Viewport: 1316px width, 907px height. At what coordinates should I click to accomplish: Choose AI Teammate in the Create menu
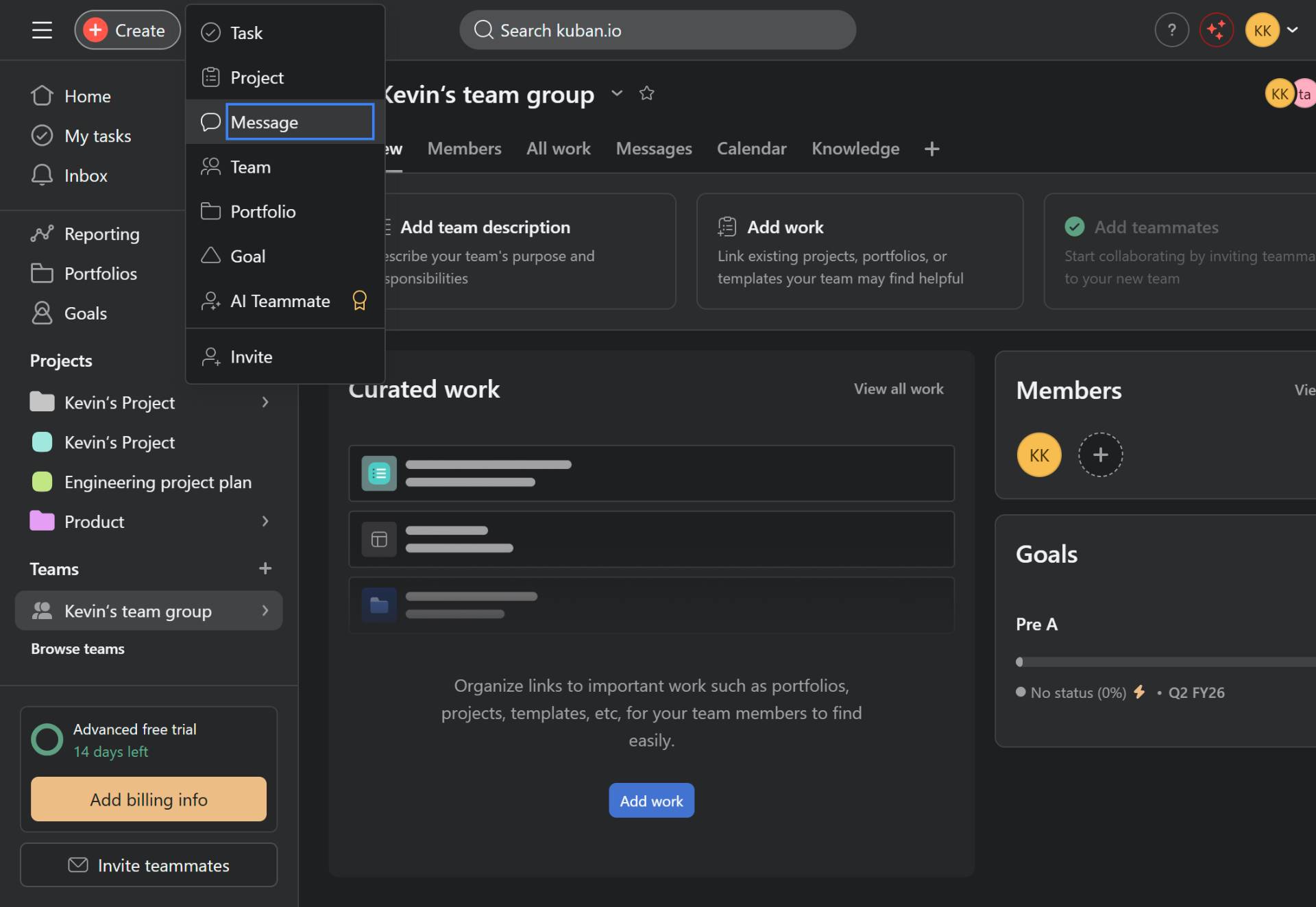285,300
